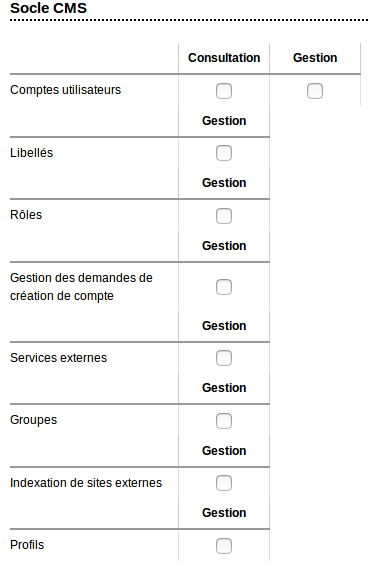
Task: Click the Rôles row label
Action: click(26, 215)
